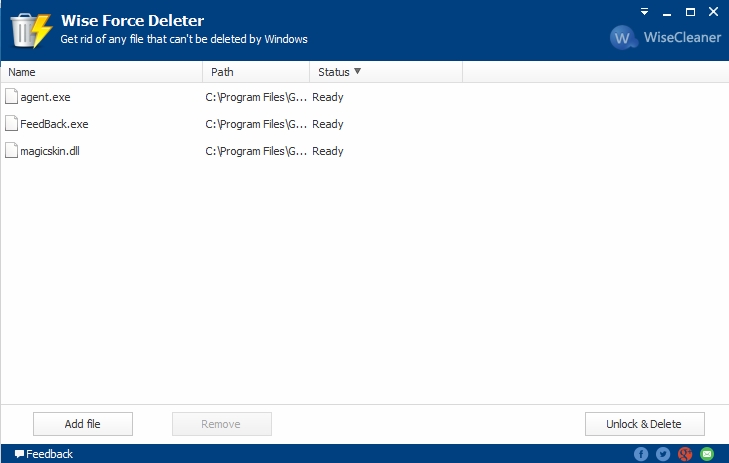Open the Google Plus share icon
729x463 pixels.
pyautogui.click(x=685, y=454)
